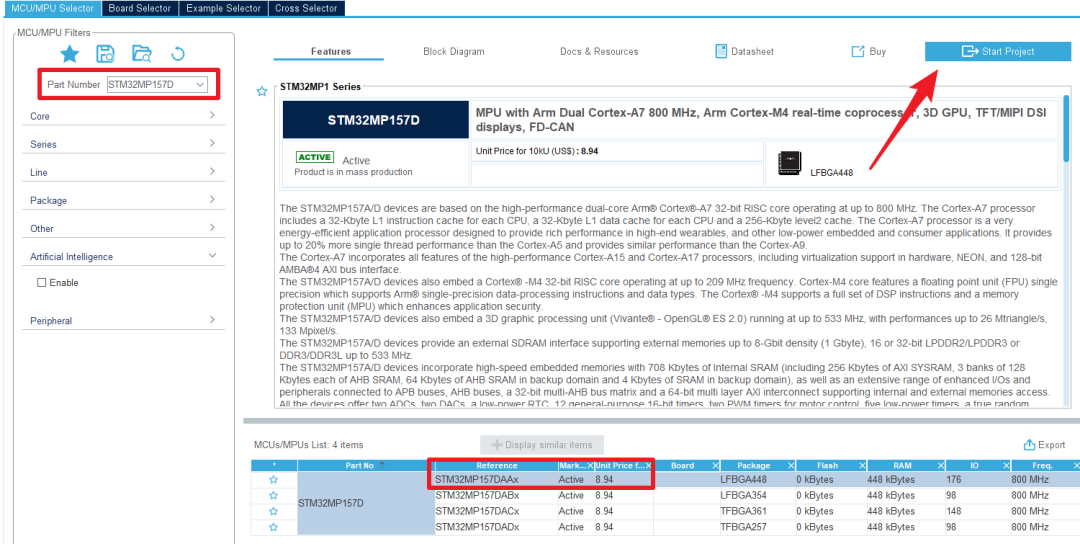Remove the RAM column via its X

[939, 466]
